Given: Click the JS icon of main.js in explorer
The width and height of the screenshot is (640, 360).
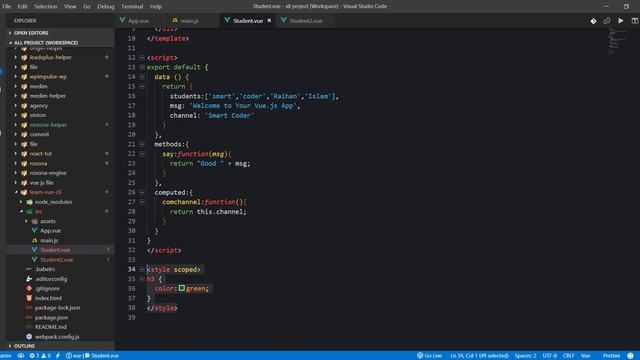Looking at the screenshot, I should (35, 240).
